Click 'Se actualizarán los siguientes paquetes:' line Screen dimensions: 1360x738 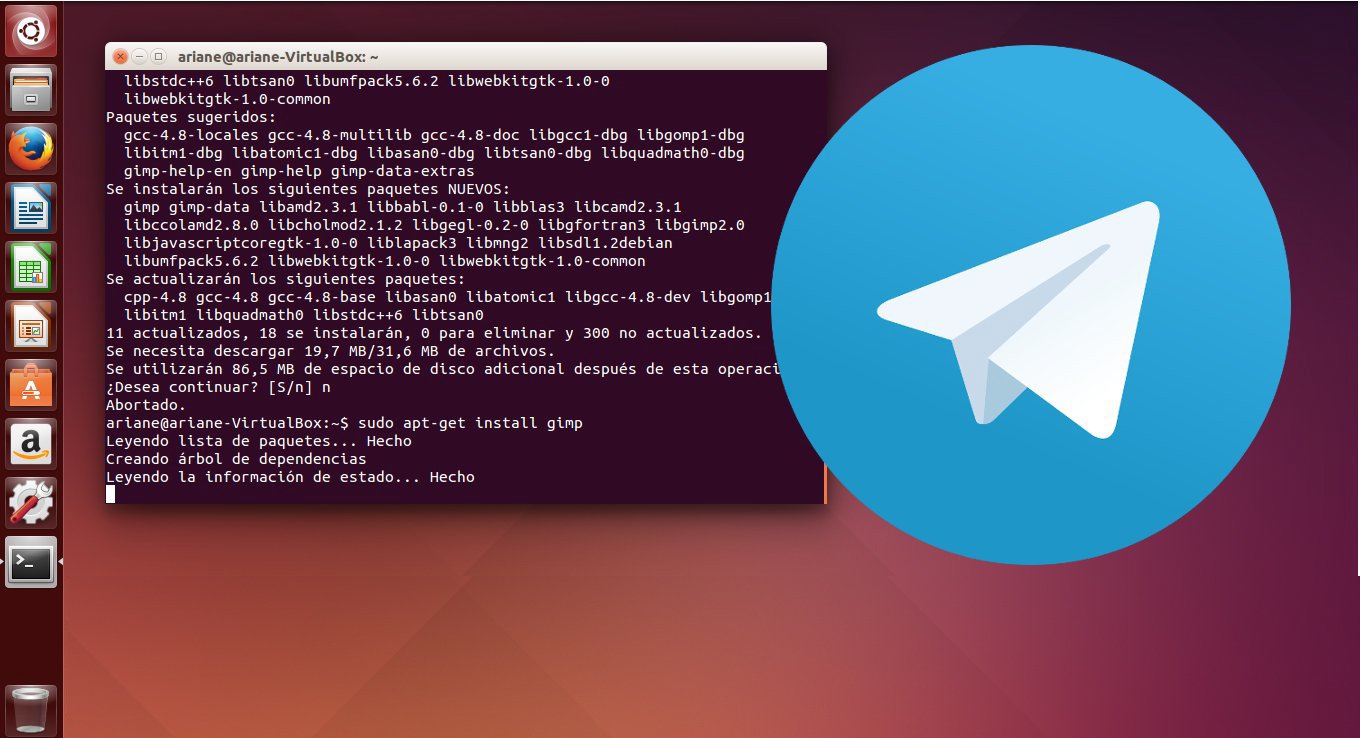285,279
